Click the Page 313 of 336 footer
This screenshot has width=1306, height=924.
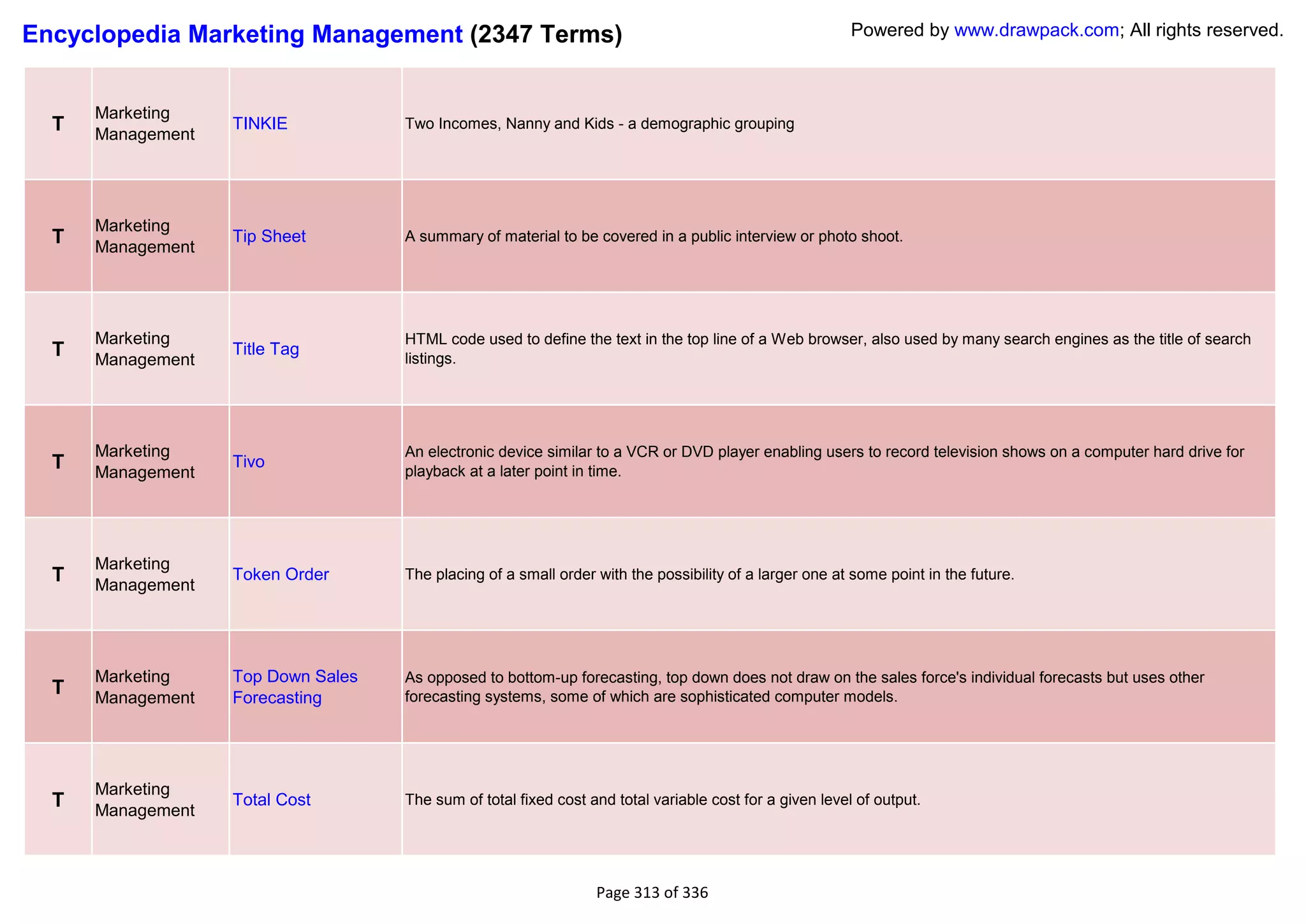(x=652, y=893)
